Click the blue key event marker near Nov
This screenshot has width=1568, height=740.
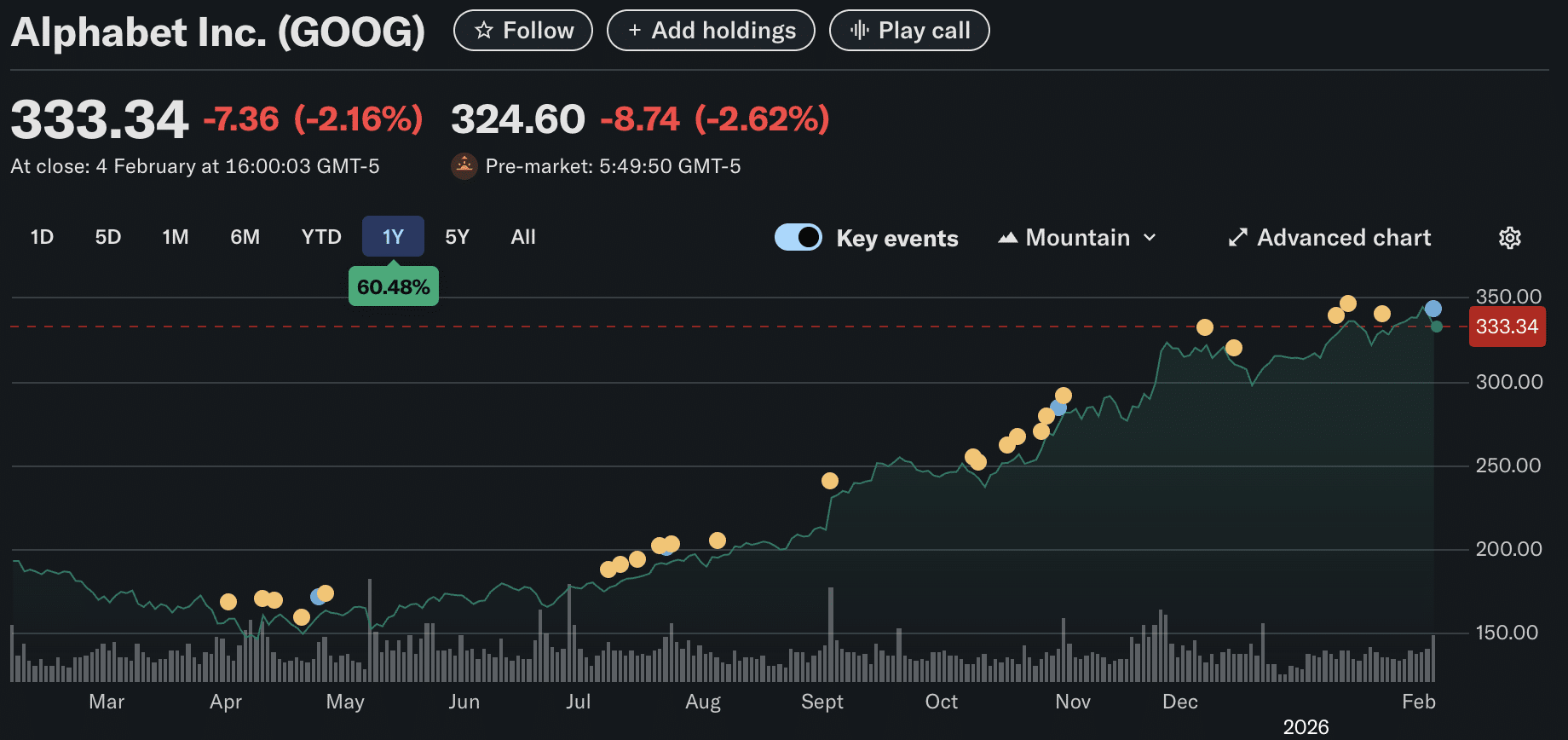1058,408
